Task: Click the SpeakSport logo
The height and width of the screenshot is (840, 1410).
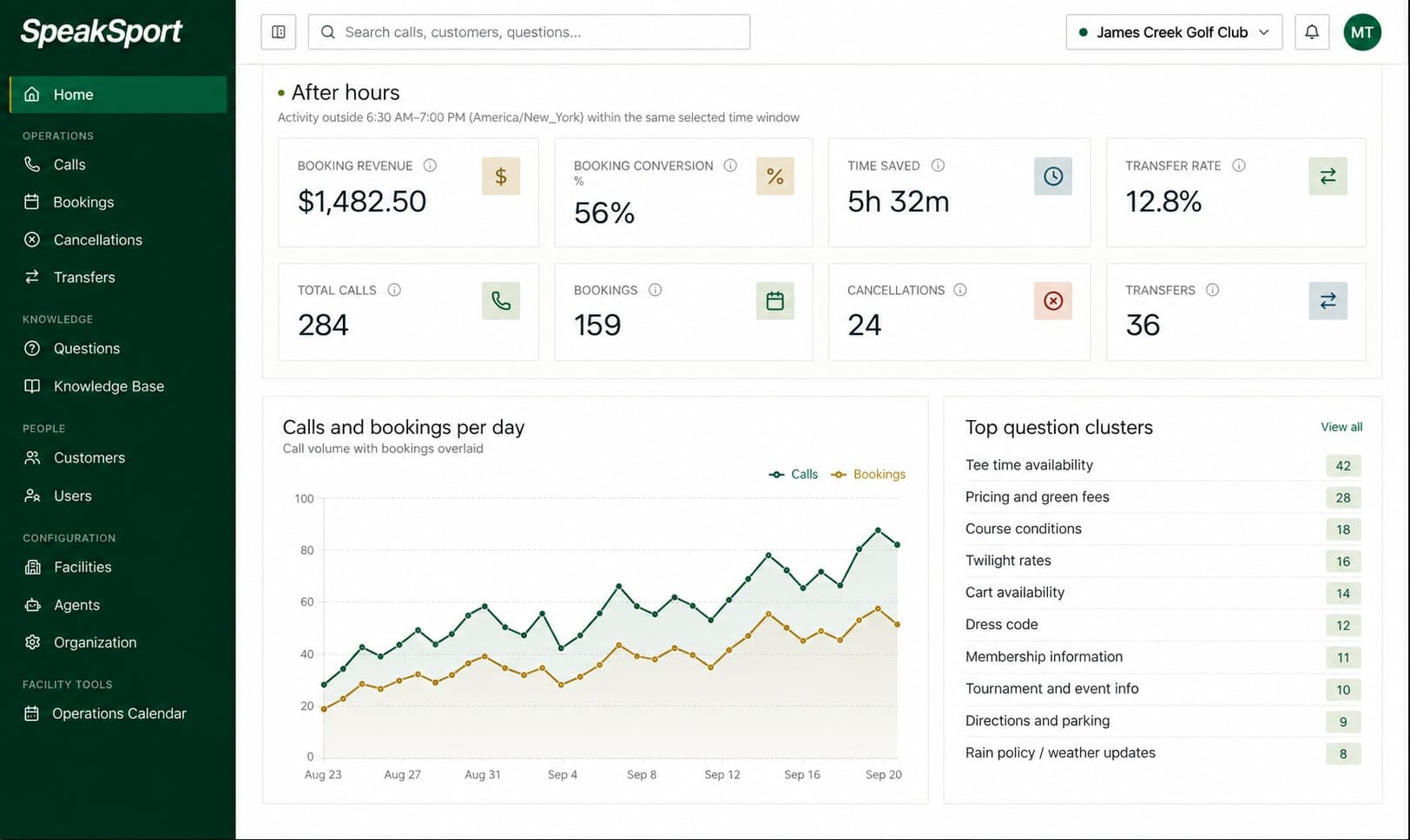Action: (x=102, y=32)
